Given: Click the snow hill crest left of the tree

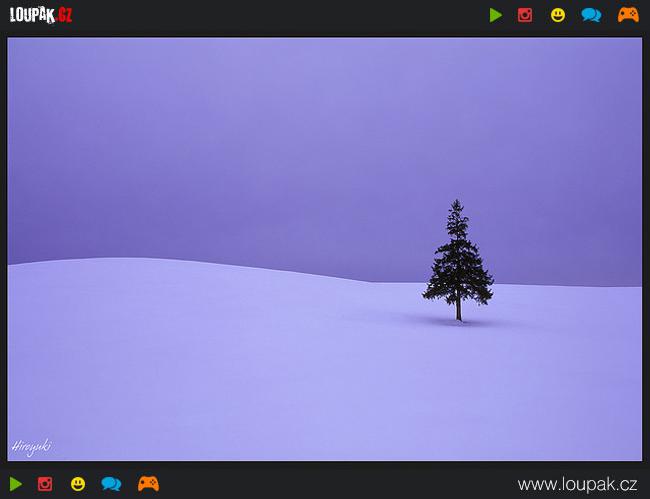Looking at the screenshot, I should 150,261.
